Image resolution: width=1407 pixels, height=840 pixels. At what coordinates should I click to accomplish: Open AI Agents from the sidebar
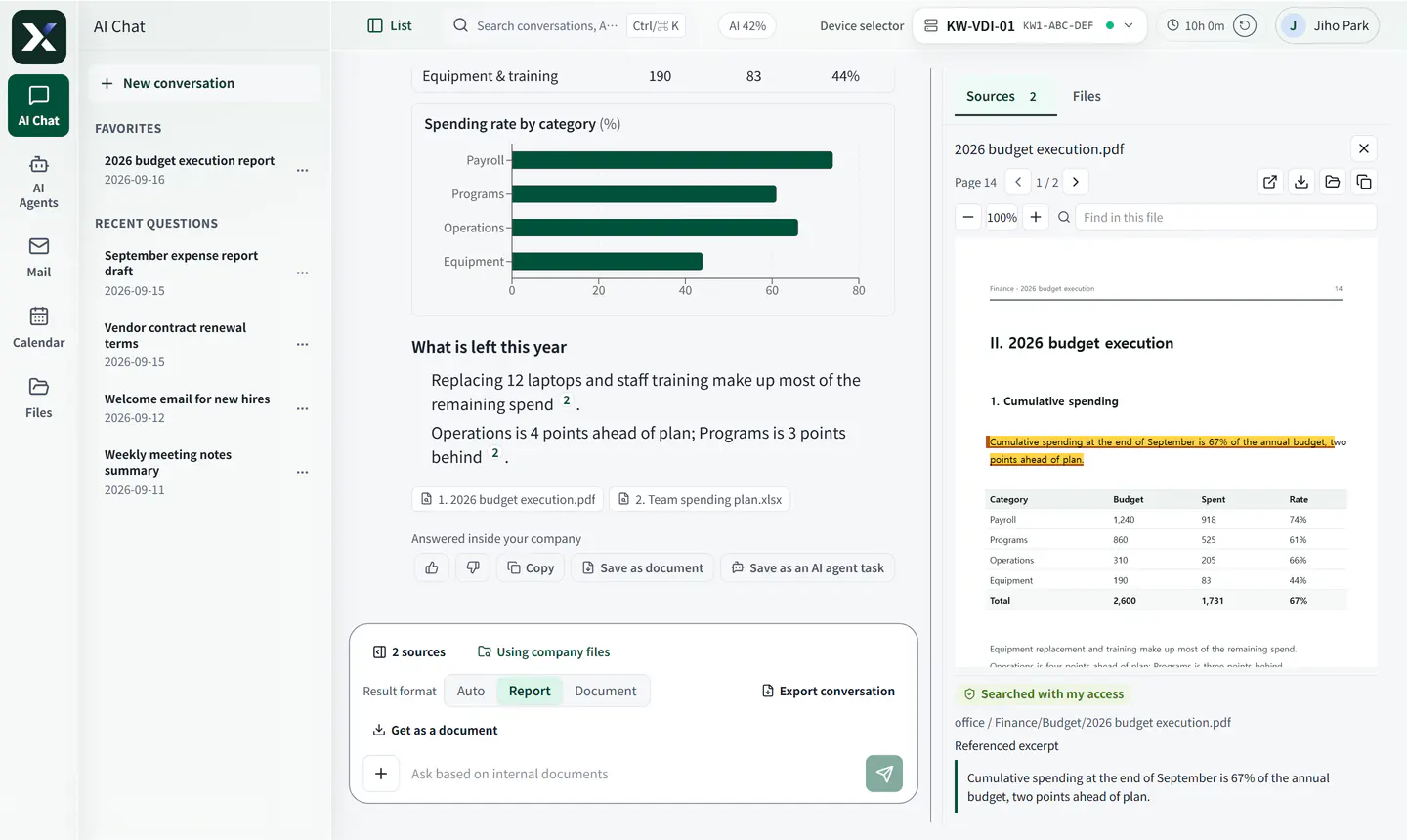click(x=39, y=183)
